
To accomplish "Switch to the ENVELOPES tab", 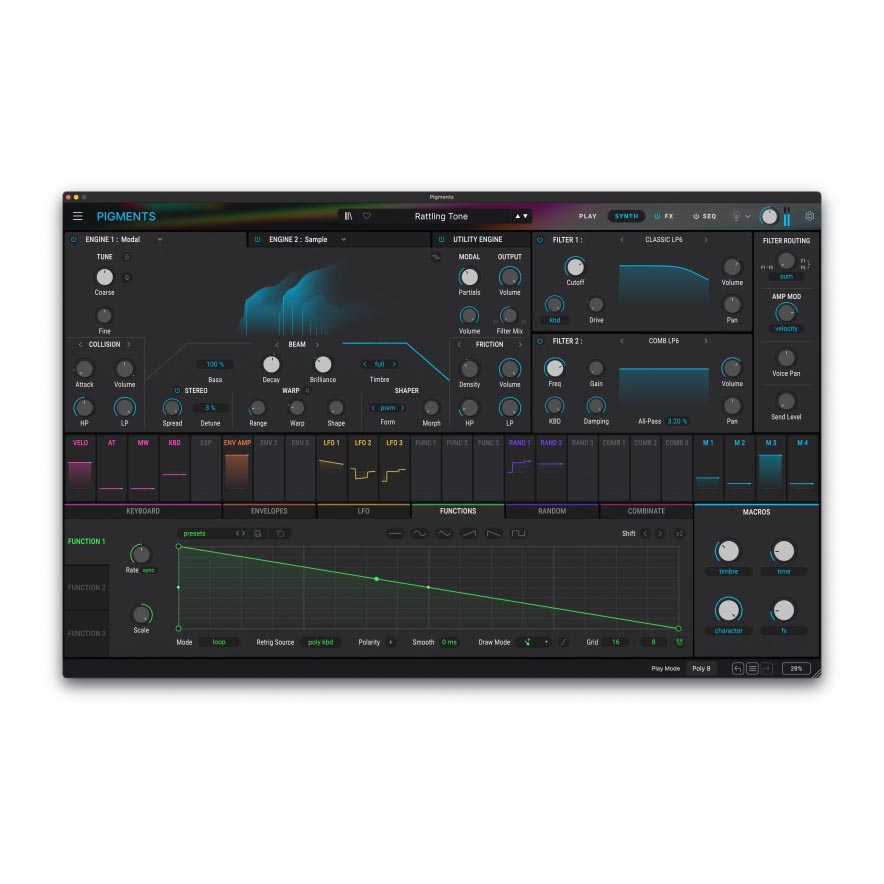I will (x=269, y=511).
